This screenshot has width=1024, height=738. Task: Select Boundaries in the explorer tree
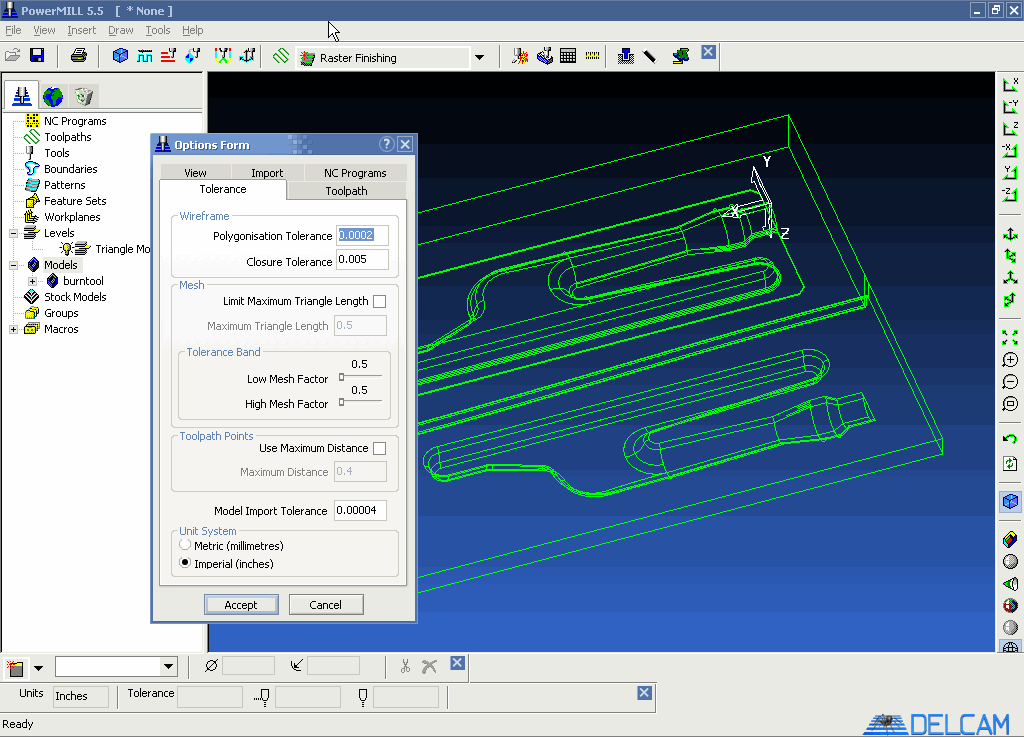click(71, 169)
